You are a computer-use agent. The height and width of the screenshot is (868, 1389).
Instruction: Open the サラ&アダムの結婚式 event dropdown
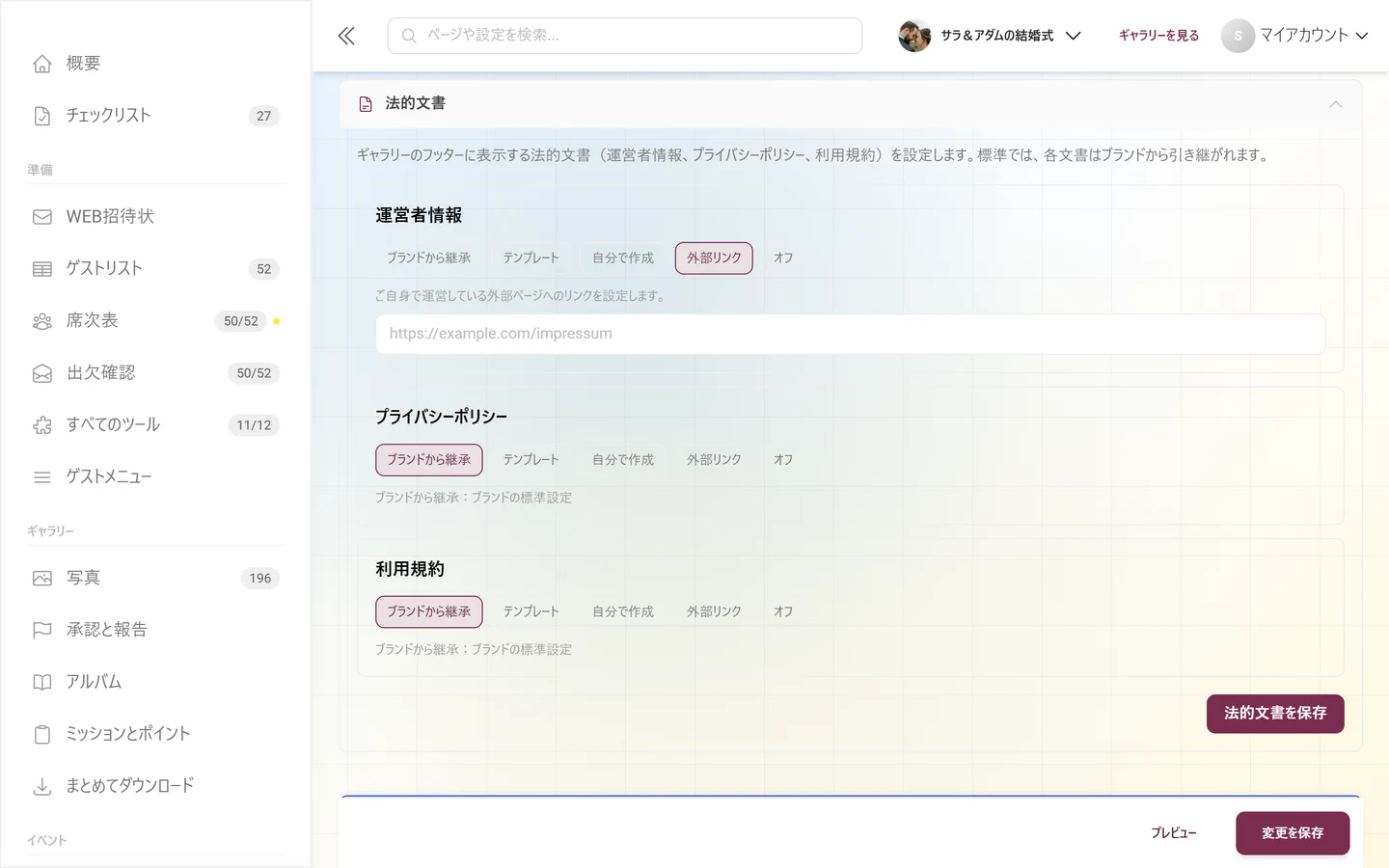990,36
